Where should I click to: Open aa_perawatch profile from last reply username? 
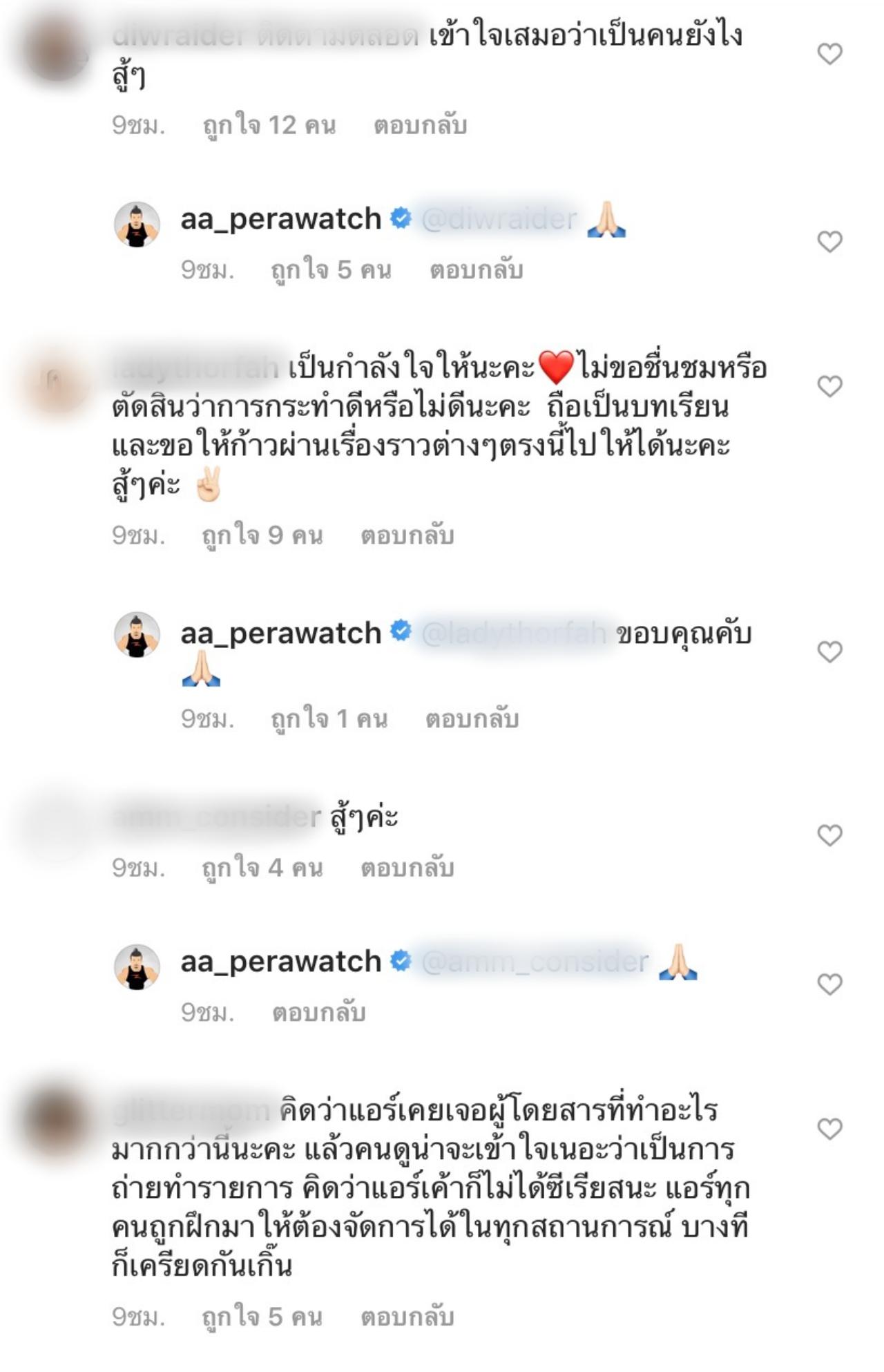coord(281,962)
